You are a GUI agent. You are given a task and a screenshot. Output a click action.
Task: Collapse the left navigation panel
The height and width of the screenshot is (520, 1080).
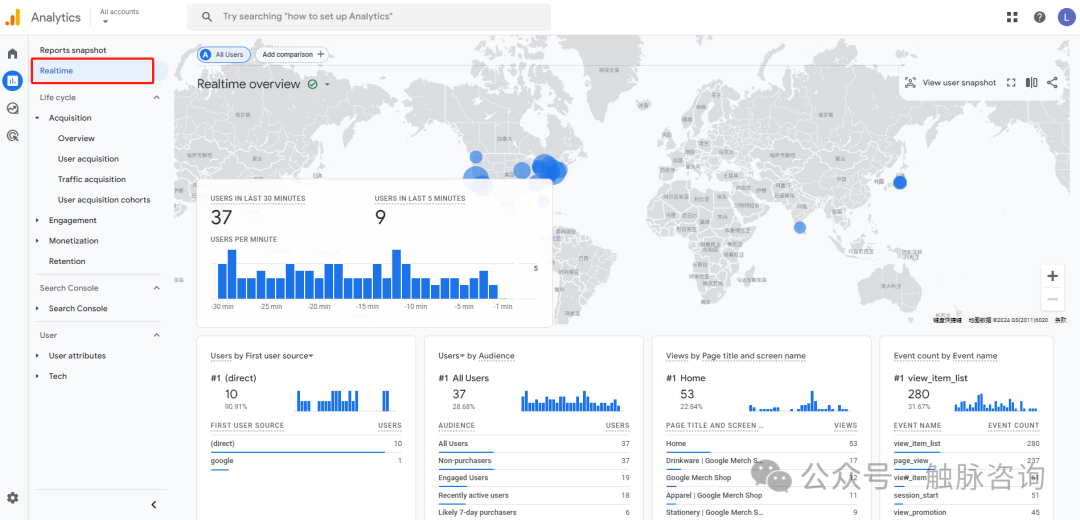(x=153, y=505)
